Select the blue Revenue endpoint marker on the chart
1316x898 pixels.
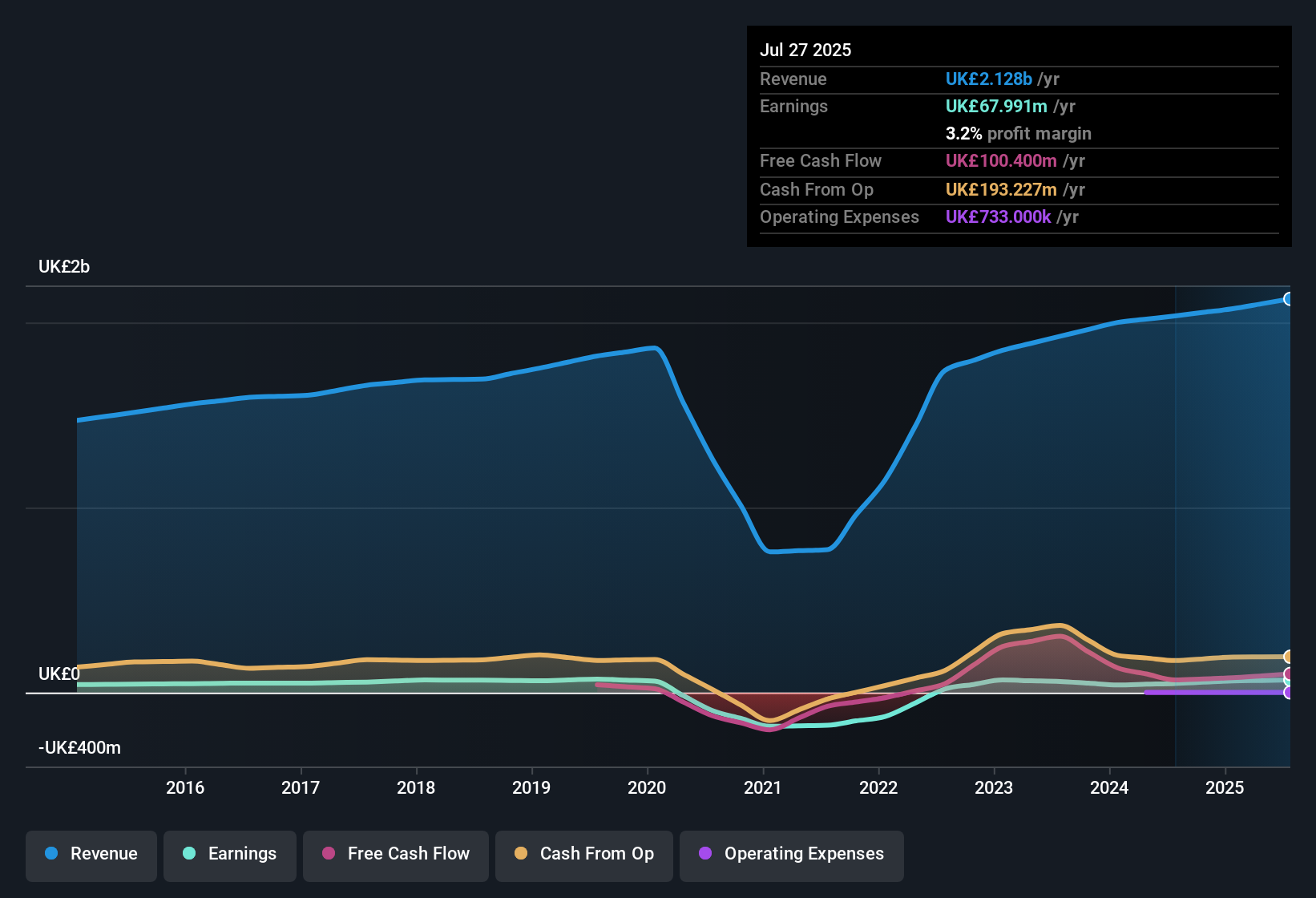coord(1289,298)
